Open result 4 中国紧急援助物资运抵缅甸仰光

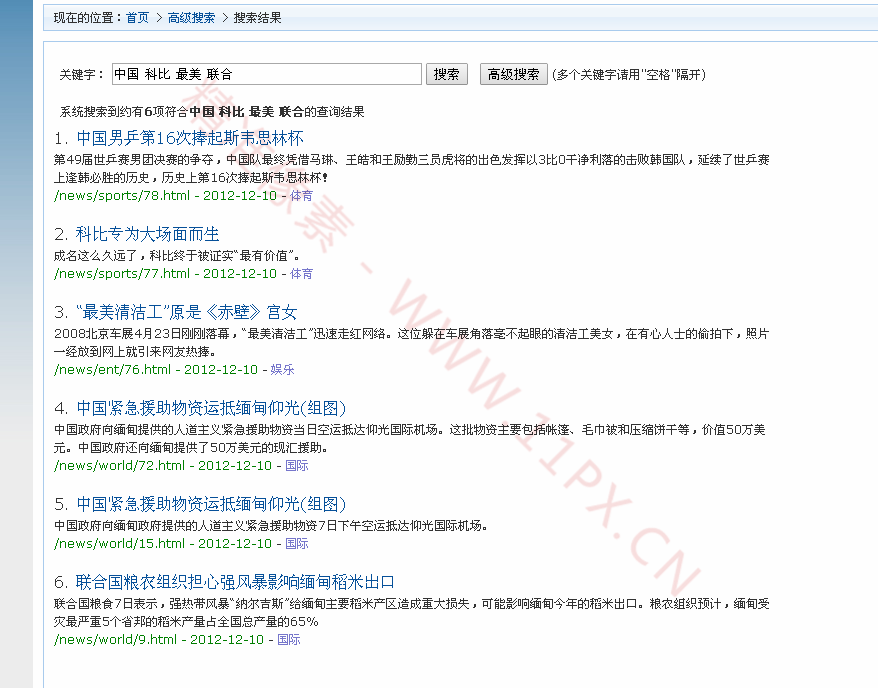click(210, 407)
